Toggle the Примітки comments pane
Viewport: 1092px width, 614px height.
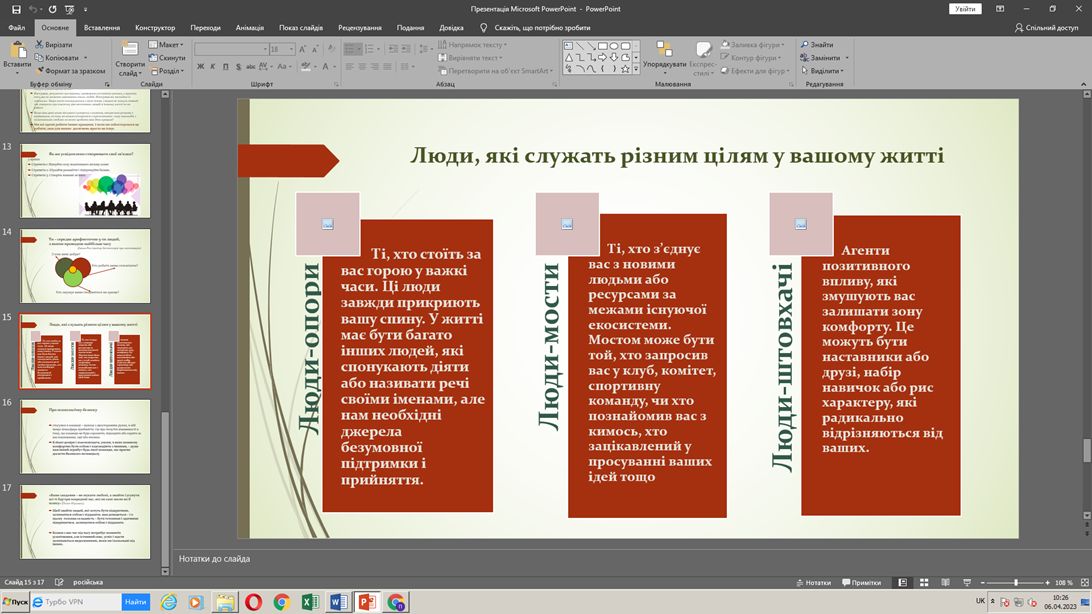(x=861, y=583)
